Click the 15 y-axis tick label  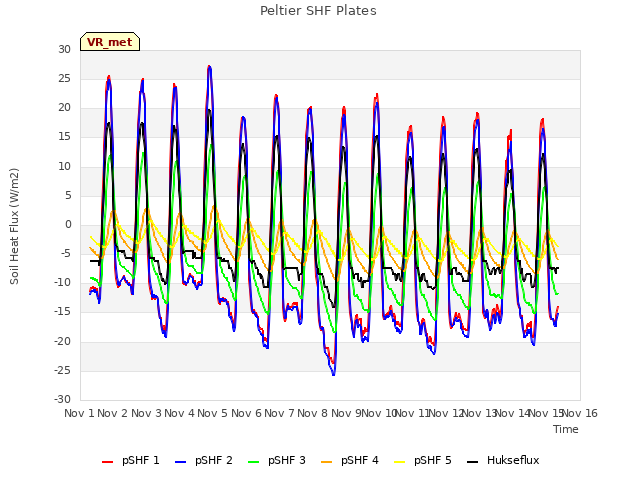pos(64,137)
